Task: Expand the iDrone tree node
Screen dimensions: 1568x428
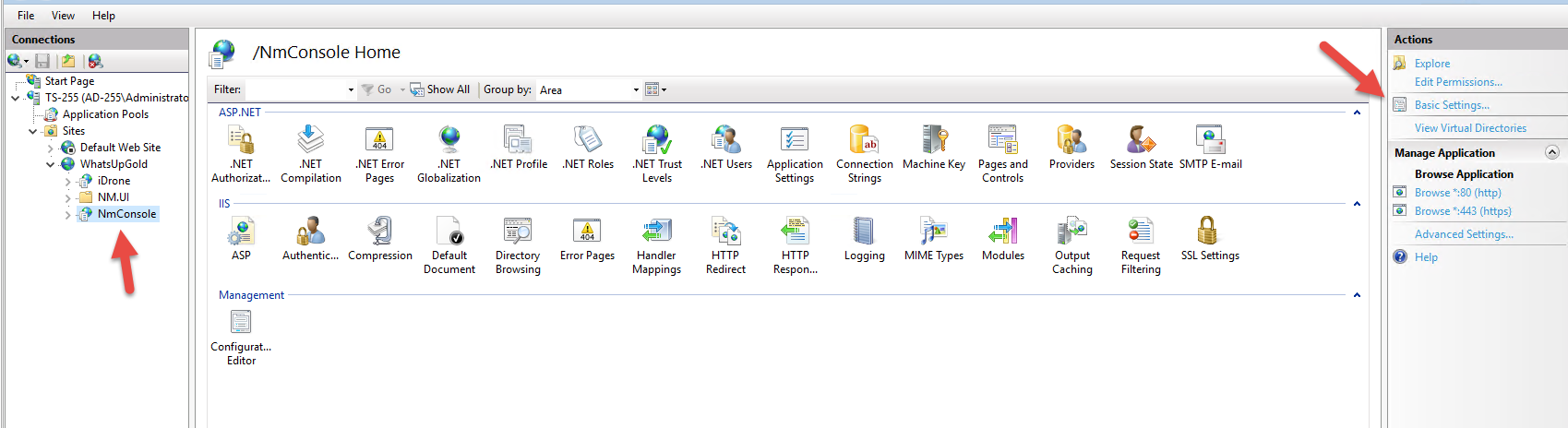Action: pos(67,181)
